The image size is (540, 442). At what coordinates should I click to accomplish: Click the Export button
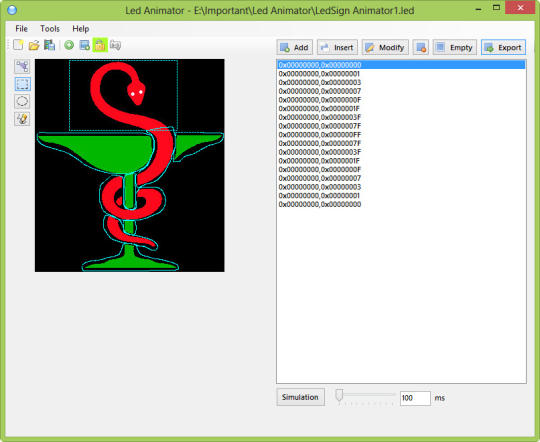pyautogui.click(x=503, y=48)
